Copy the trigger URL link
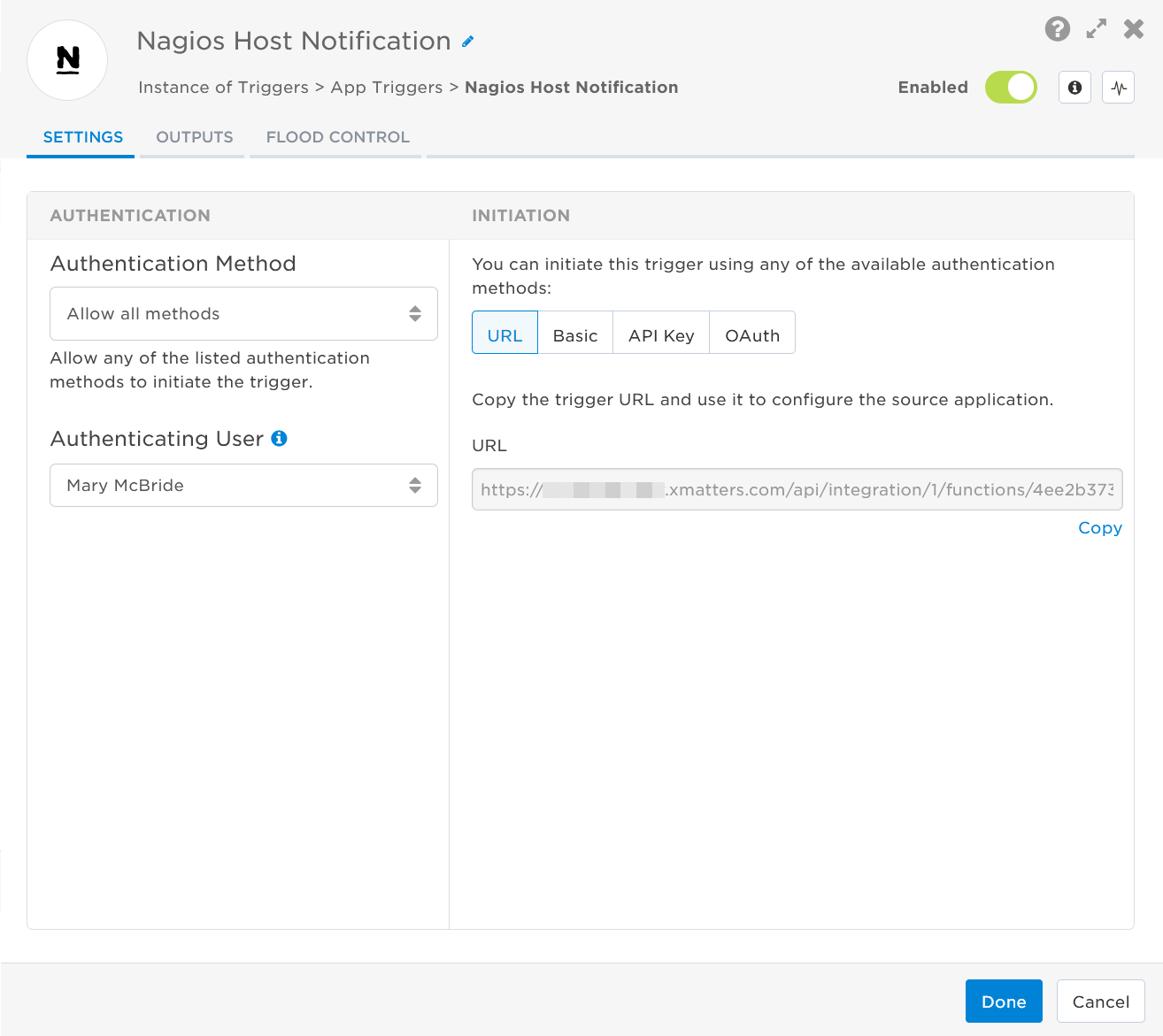1163x1036 pixels. tap(1099, 527)
